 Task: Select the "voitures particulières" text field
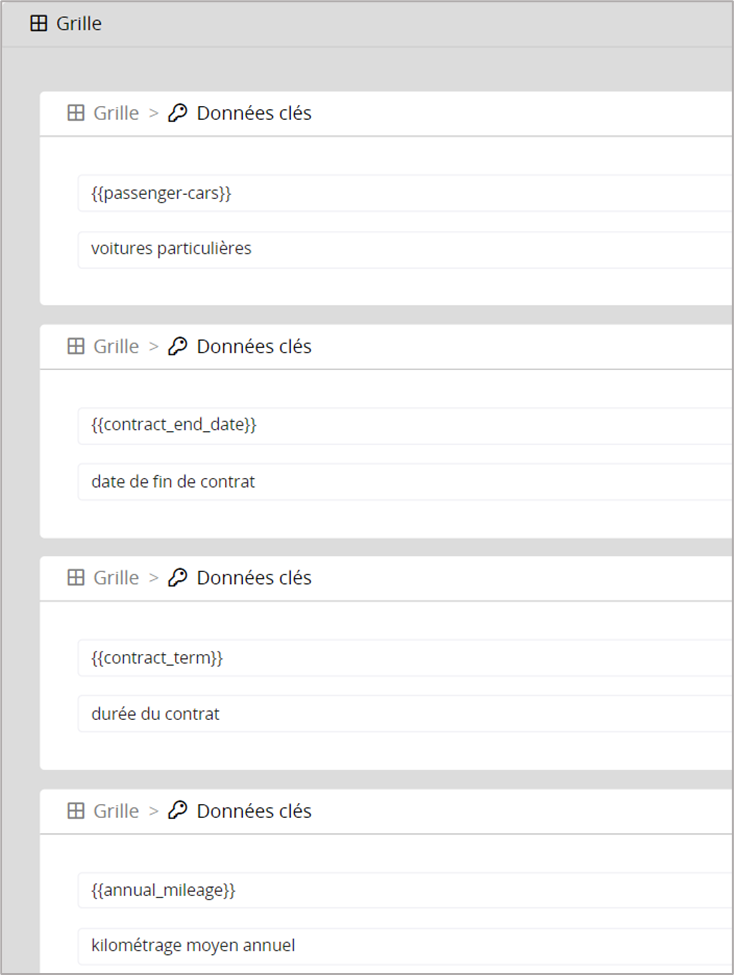pyautogui.click(x=400, y=249)
